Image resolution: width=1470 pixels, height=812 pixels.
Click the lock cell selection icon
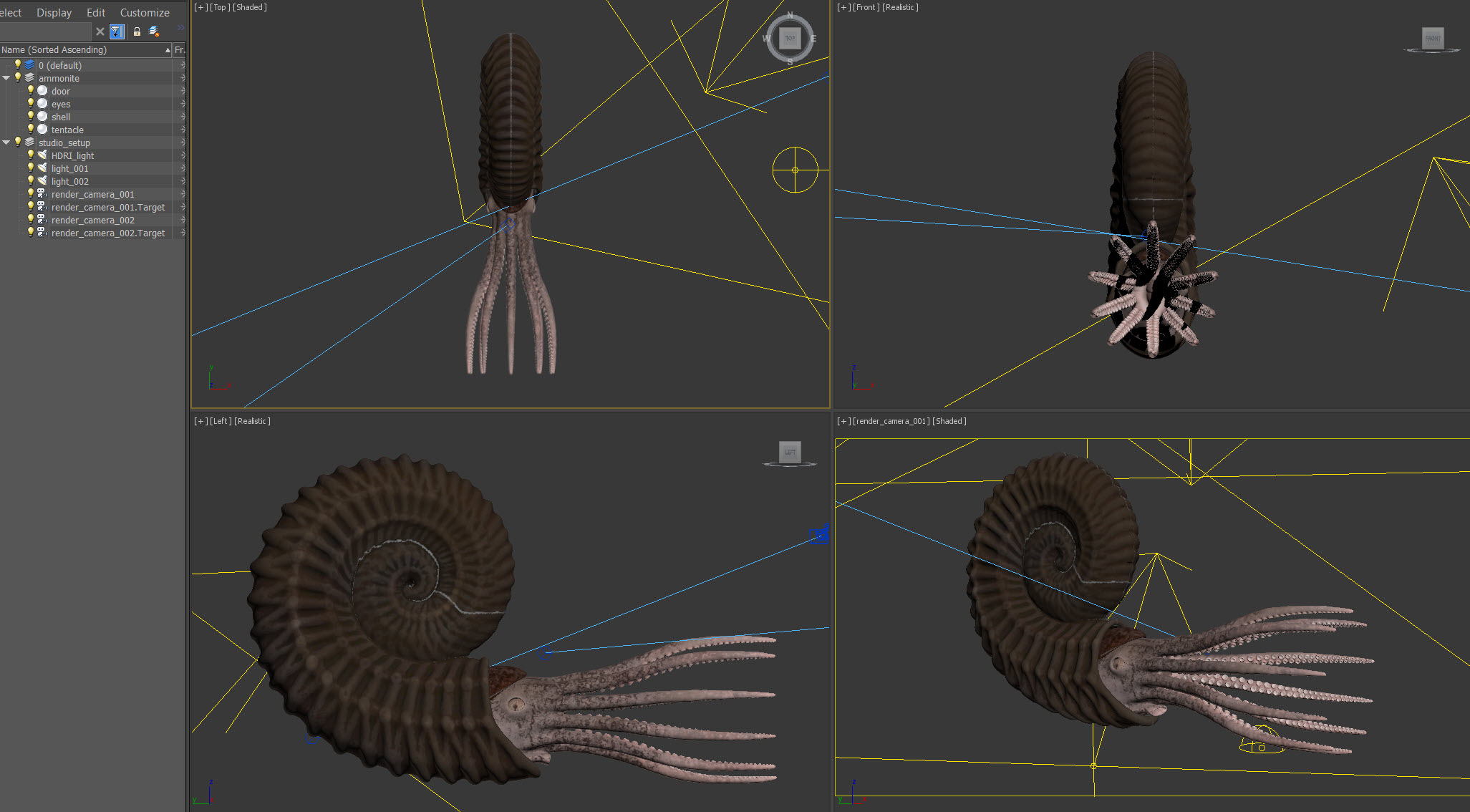point(137,32)
